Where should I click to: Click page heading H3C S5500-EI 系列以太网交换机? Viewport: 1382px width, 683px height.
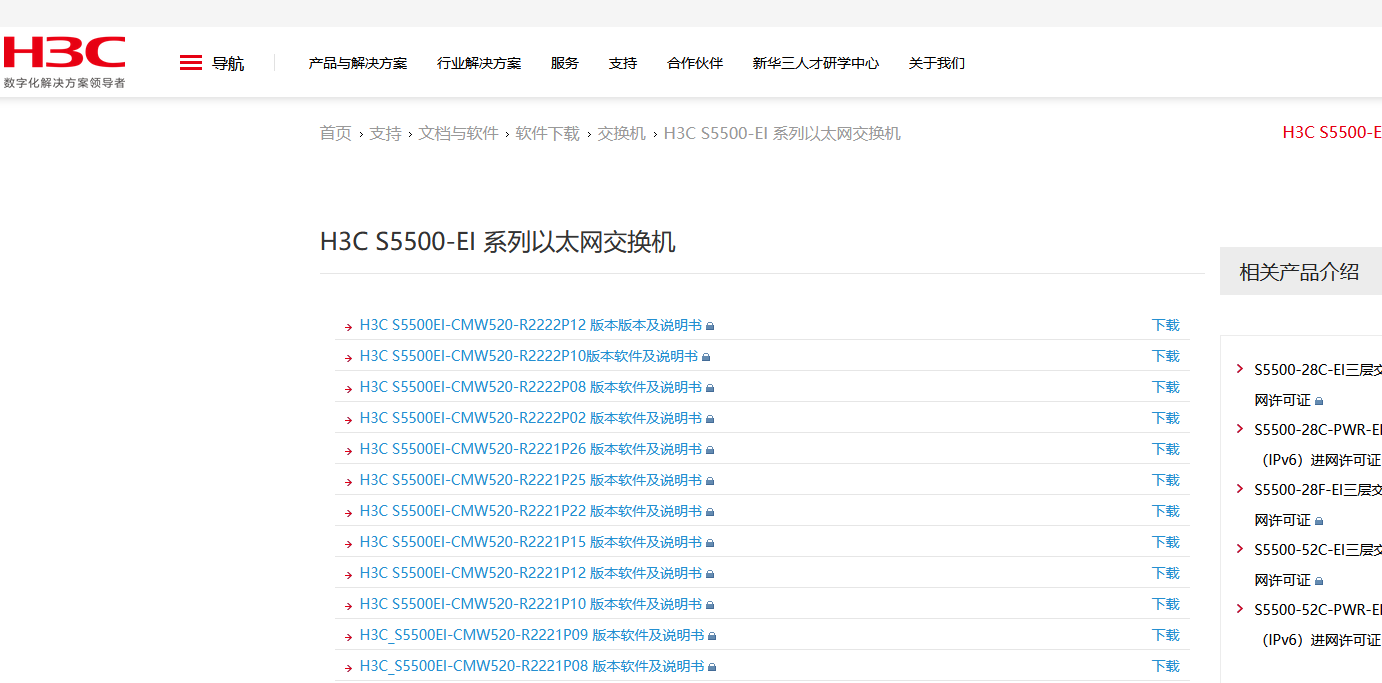[498, 241]
